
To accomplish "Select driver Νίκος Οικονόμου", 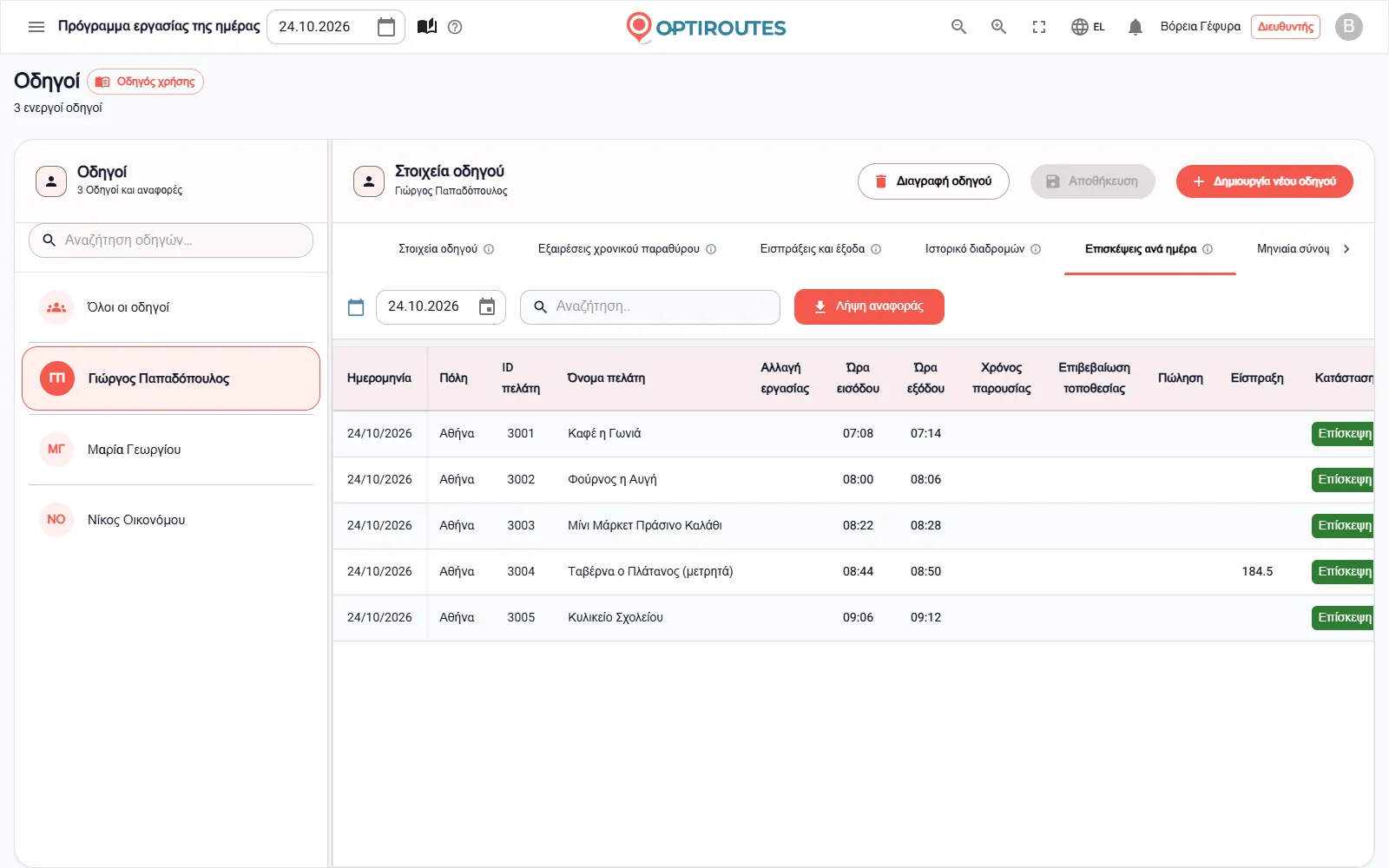I will point(171,520).
